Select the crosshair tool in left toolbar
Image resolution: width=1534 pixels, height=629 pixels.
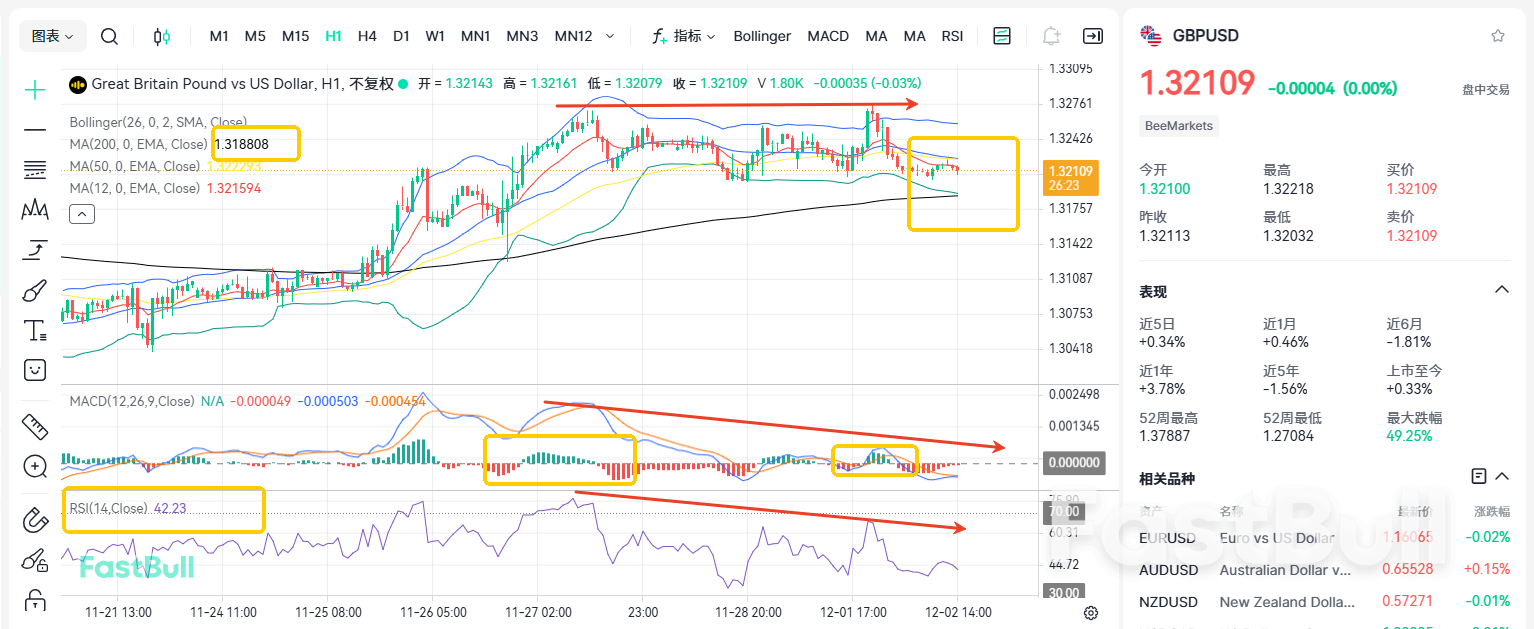34,90
